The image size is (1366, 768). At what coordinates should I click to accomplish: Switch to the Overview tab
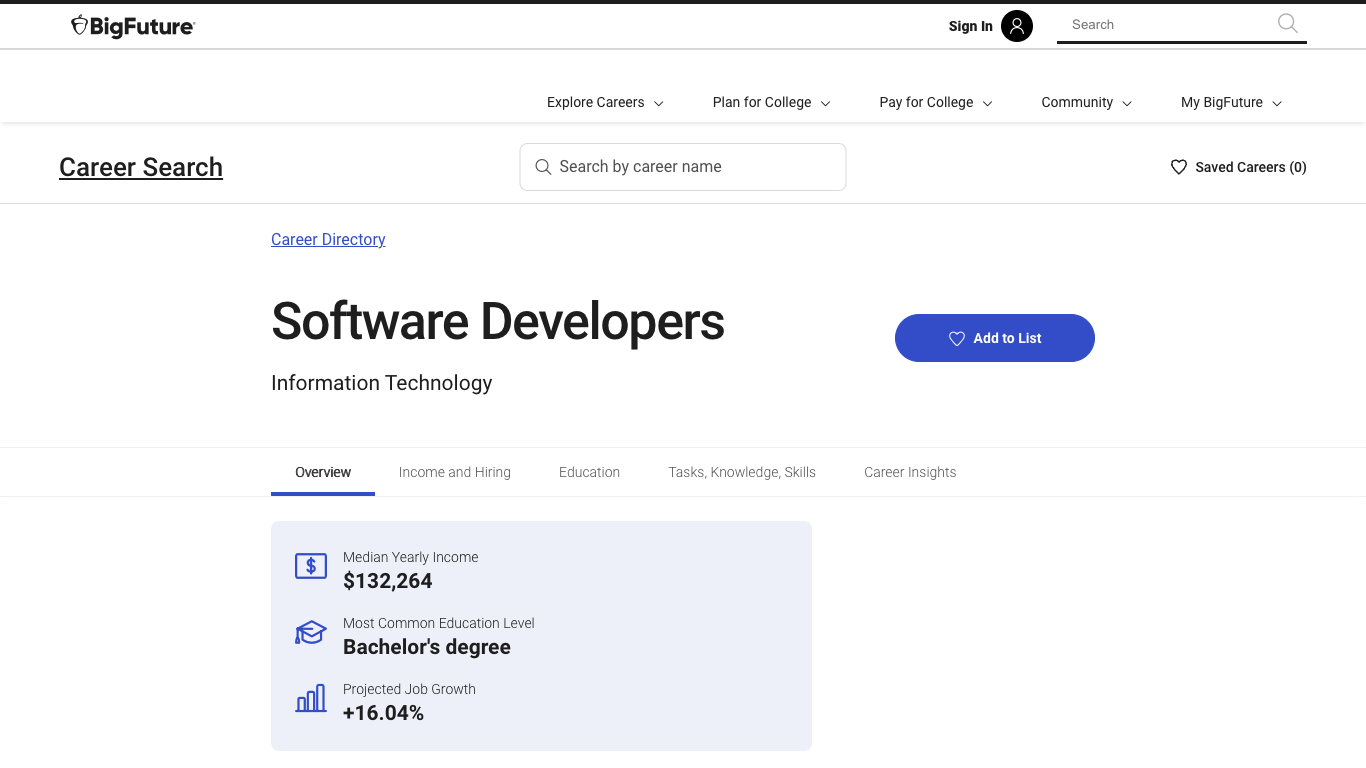323,472
